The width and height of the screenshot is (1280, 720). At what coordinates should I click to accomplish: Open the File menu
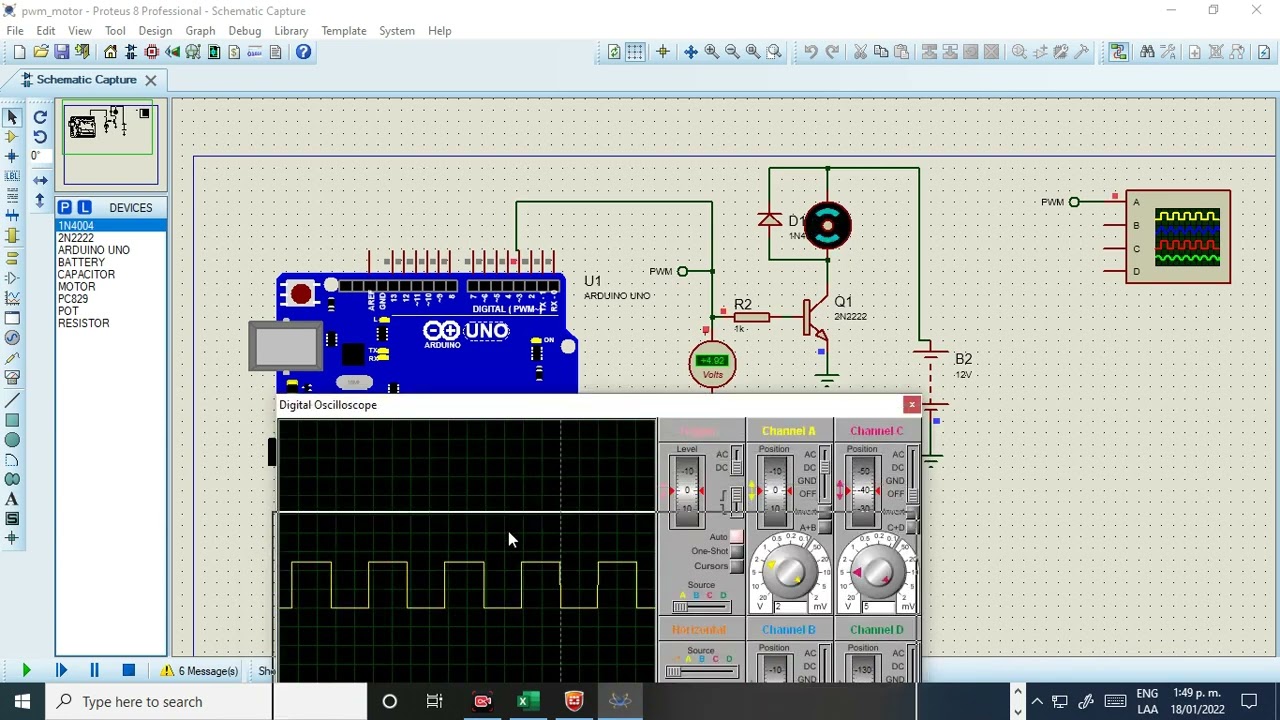15,31
